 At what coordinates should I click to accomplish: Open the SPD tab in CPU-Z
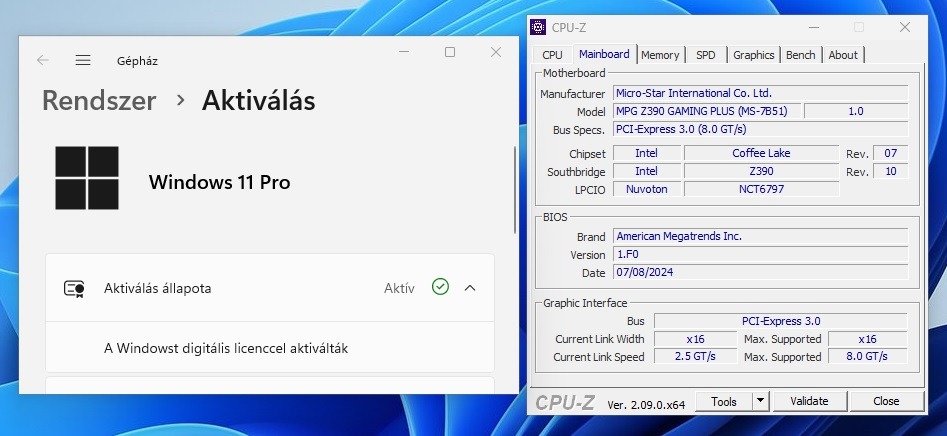click(x=705, y=55)
